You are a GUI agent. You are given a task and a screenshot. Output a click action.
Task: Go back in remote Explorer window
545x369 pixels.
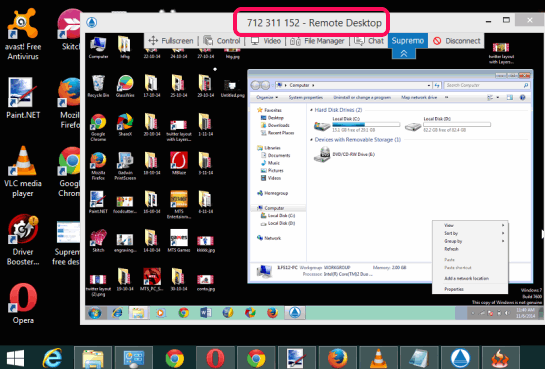[x=255, y=85]
